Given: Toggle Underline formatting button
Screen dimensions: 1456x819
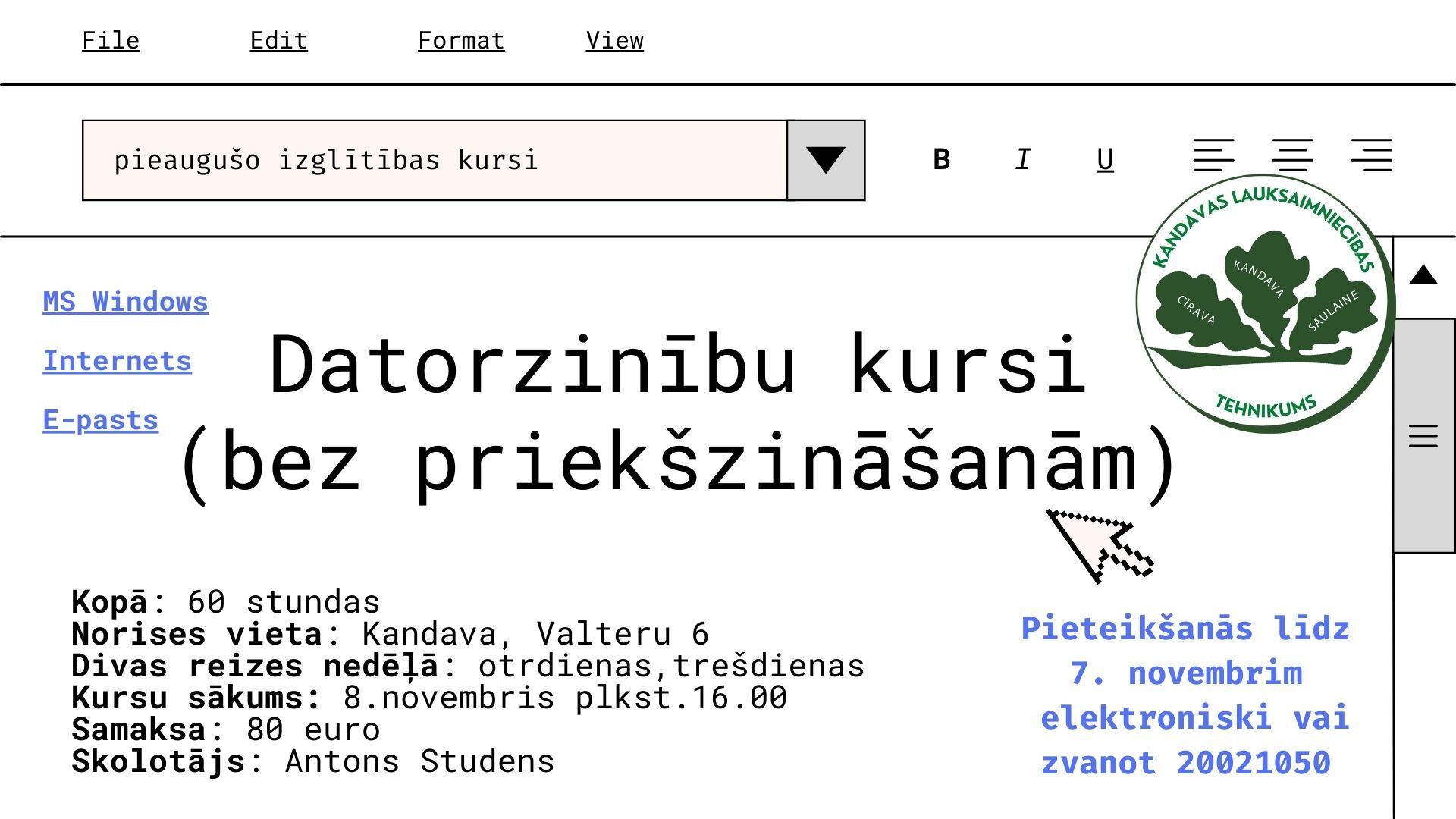Looking at the screenshot, I should click(1105, 159).
